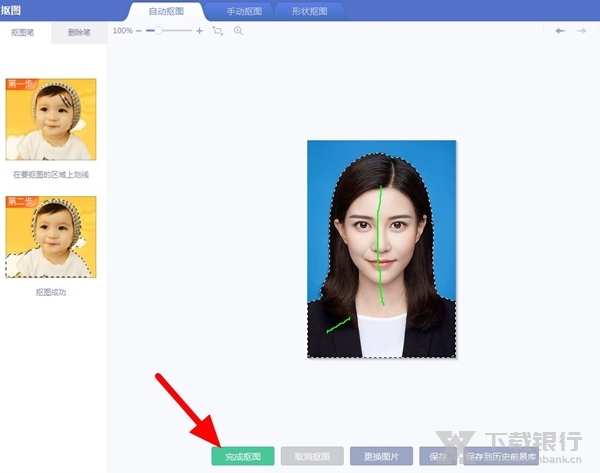
Task: Click 保存到历史前景库 button
Action: point(501,456)
